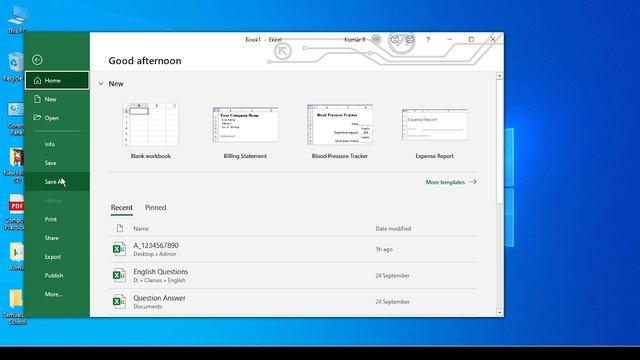Open the A_1234567890 recent file
Viewport: 640px width, 360px height.
click(x=293, y=249)
